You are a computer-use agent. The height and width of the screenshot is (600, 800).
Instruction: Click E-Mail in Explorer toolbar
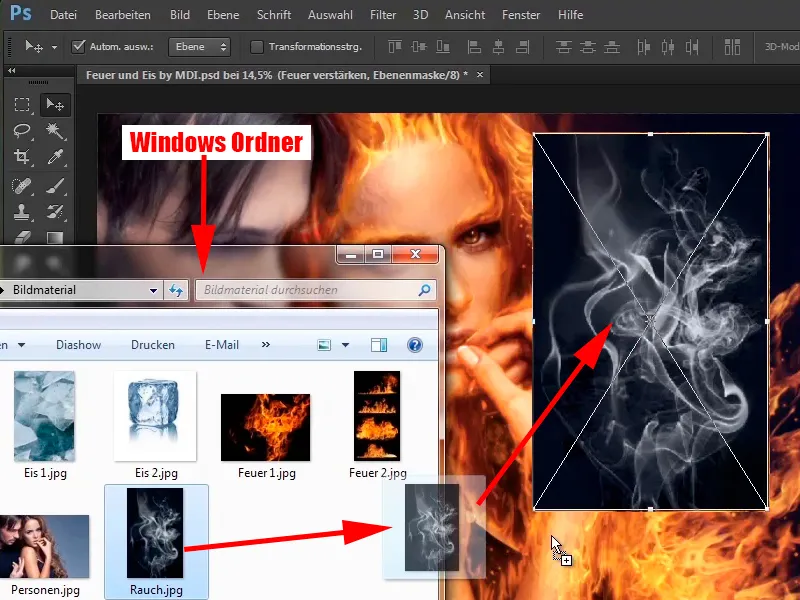[x=221, y=345]
